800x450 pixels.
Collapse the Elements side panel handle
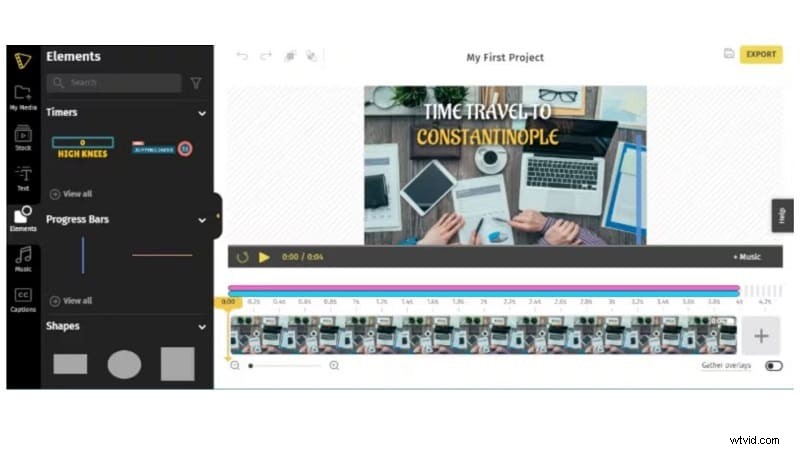pos(218,216)
